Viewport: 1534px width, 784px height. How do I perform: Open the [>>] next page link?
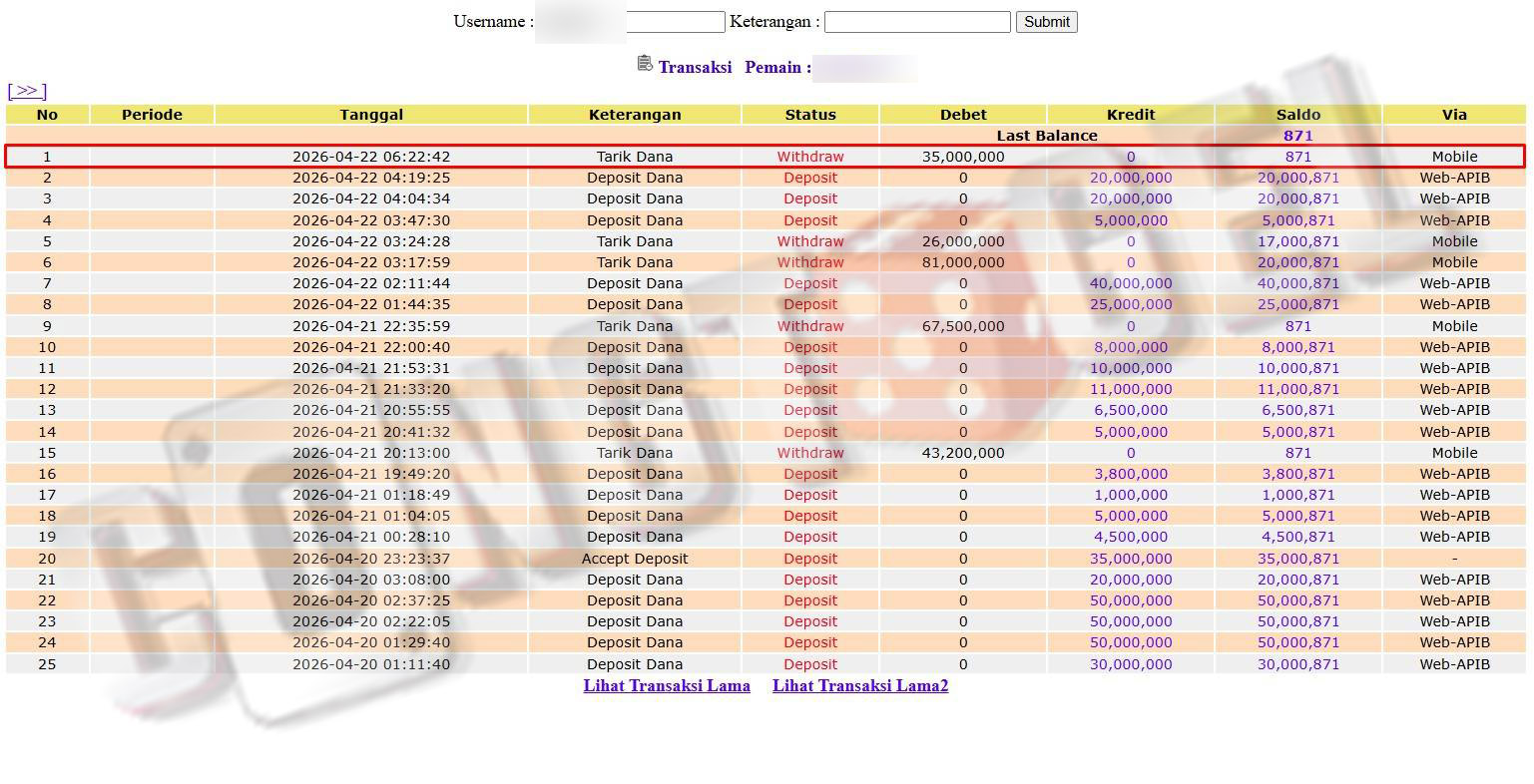tap(27, 91)
